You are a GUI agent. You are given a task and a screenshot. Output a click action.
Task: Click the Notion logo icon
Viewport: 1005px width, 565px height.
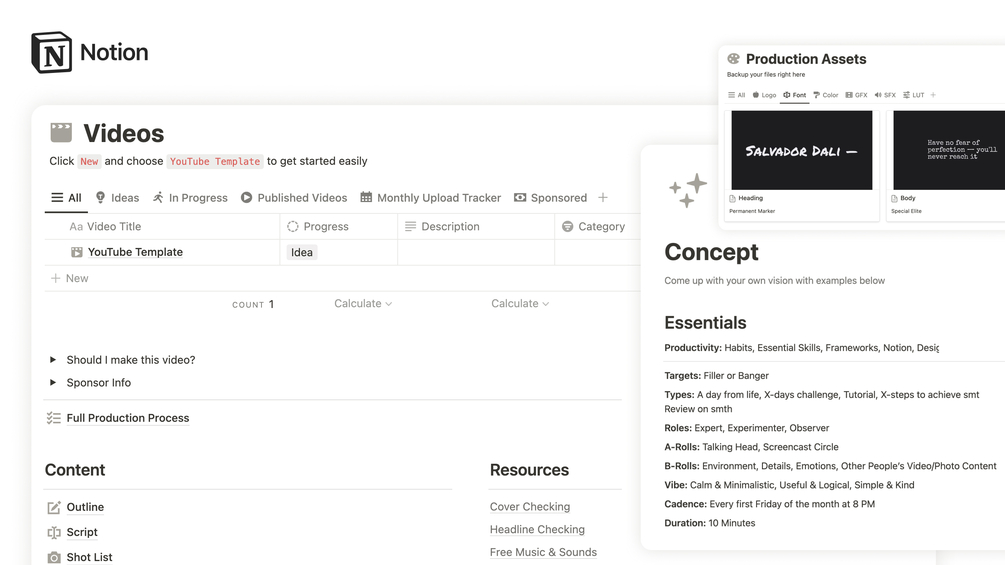(51, 53)
